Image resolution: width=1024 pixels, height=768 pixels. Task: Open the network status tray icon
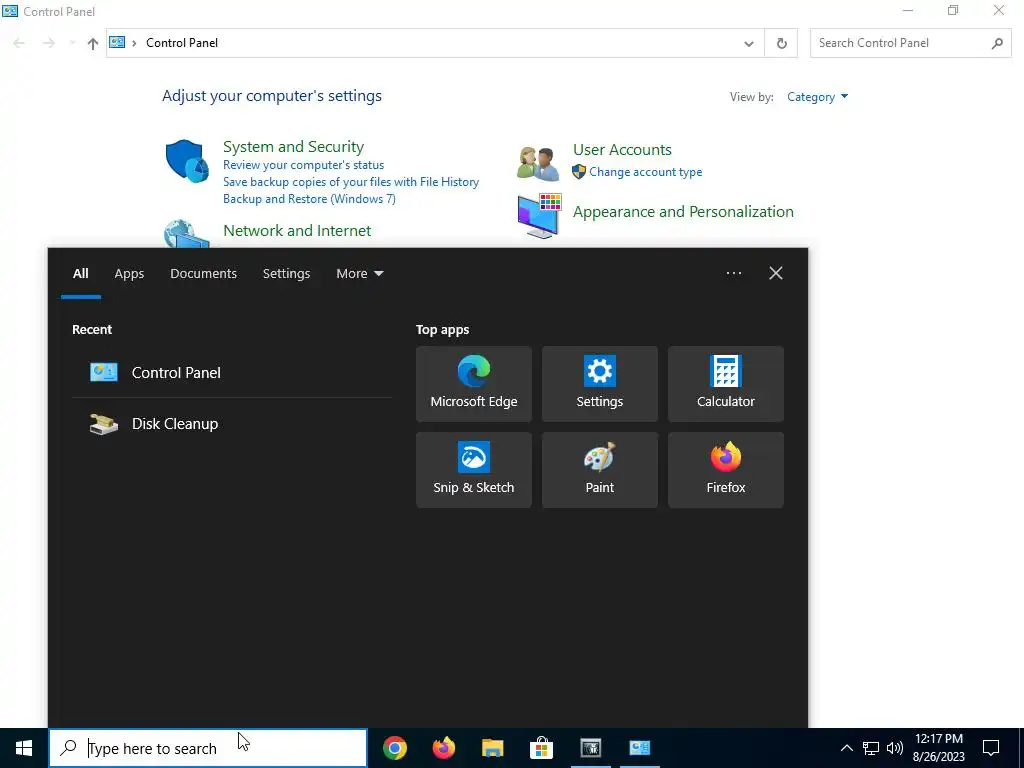click(871, 748)
